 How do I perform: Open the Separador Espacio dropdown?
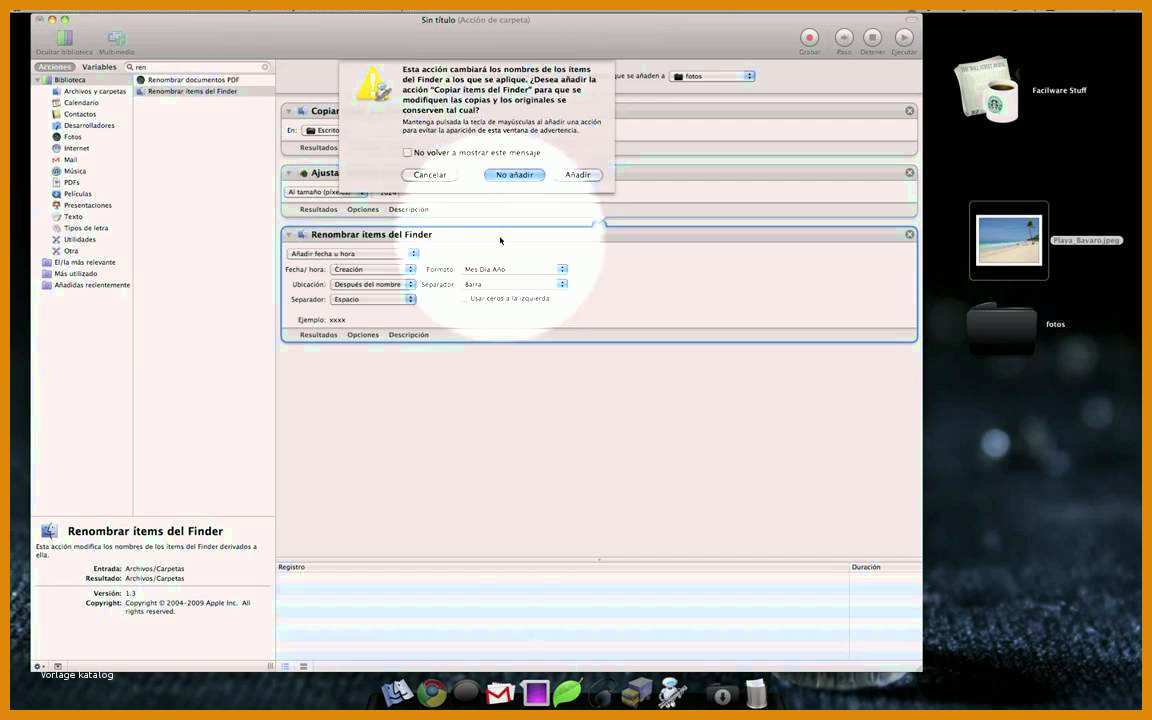click(x=373, y=300)
